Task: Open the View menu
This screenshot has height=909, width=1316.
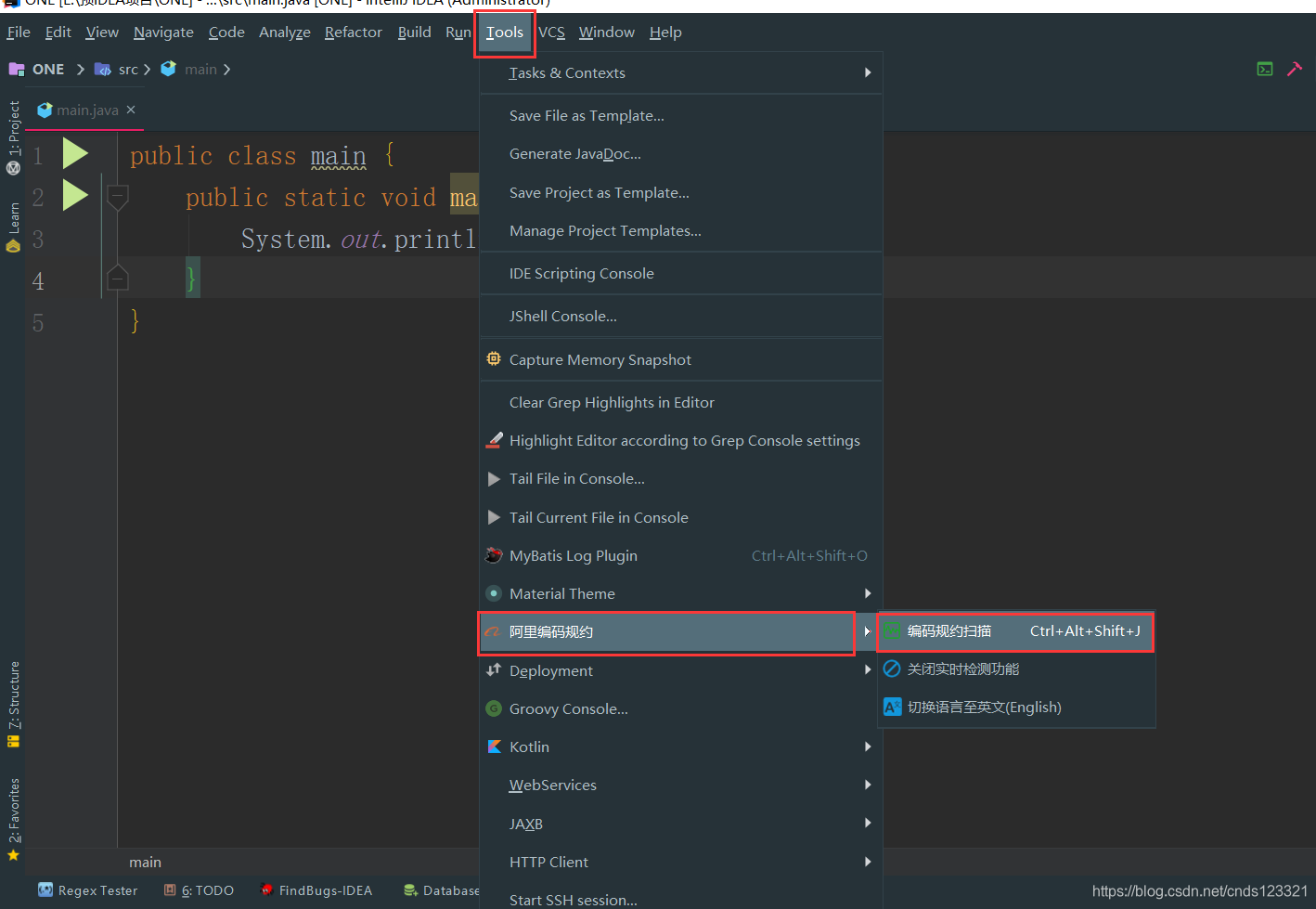Action: [x=102, y=32]
